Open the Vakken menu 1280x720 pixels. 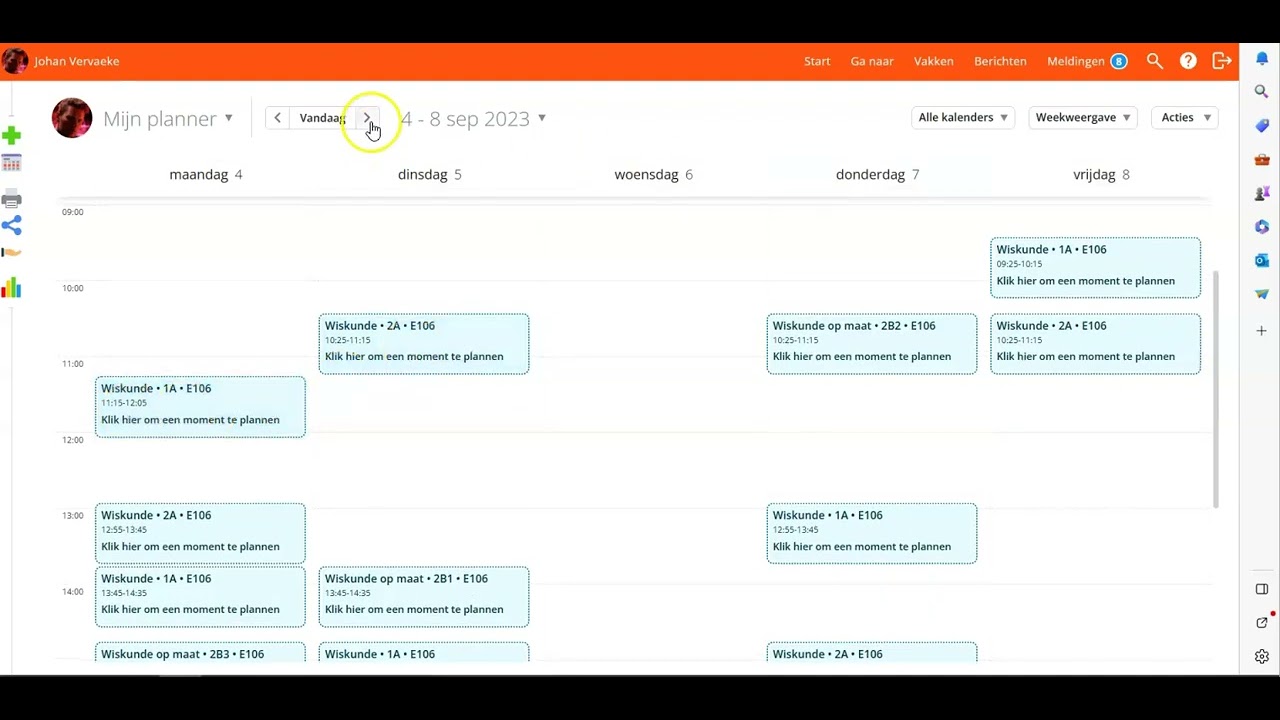[933, 61]
